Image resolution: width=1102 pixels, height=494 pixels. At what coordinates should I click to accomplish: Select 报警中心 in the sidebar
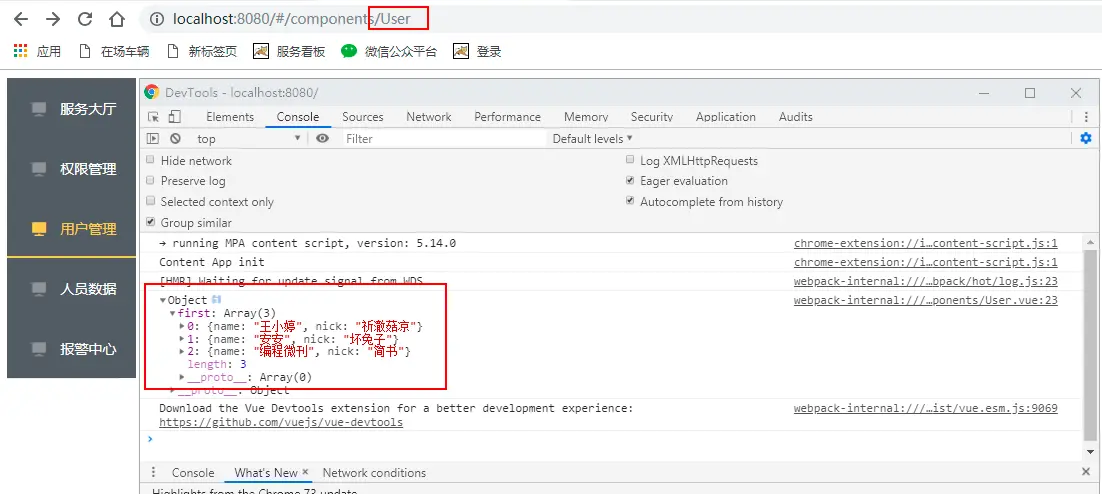tap(72, 349)
